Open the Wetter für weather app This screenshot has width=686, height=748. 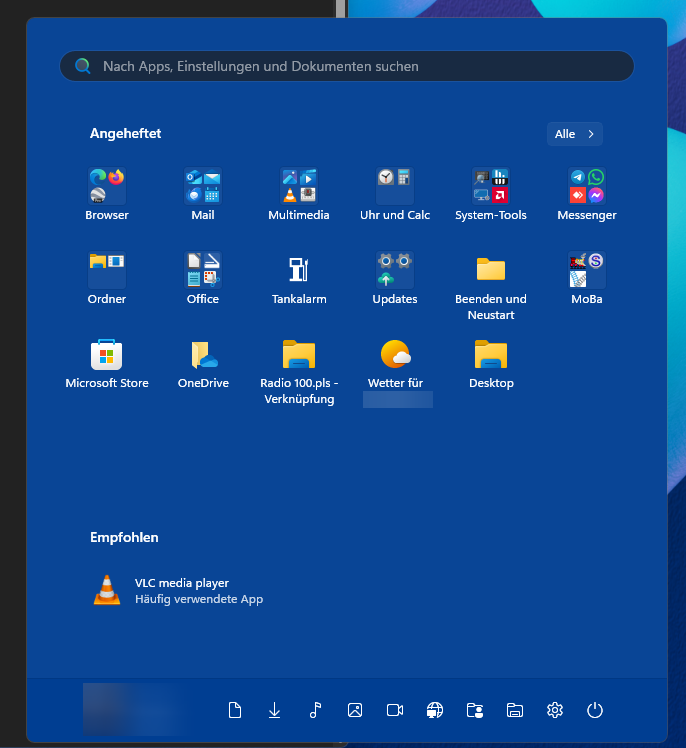tap(395, 354)
